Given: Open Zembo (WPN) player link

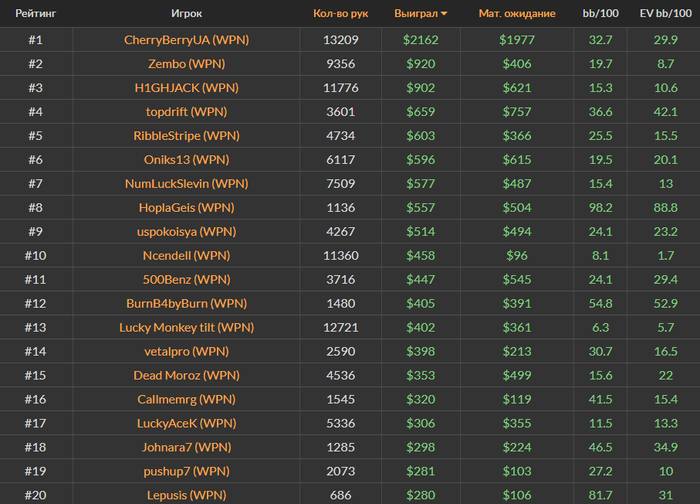Looking at the screenshot, I should 185,64.
